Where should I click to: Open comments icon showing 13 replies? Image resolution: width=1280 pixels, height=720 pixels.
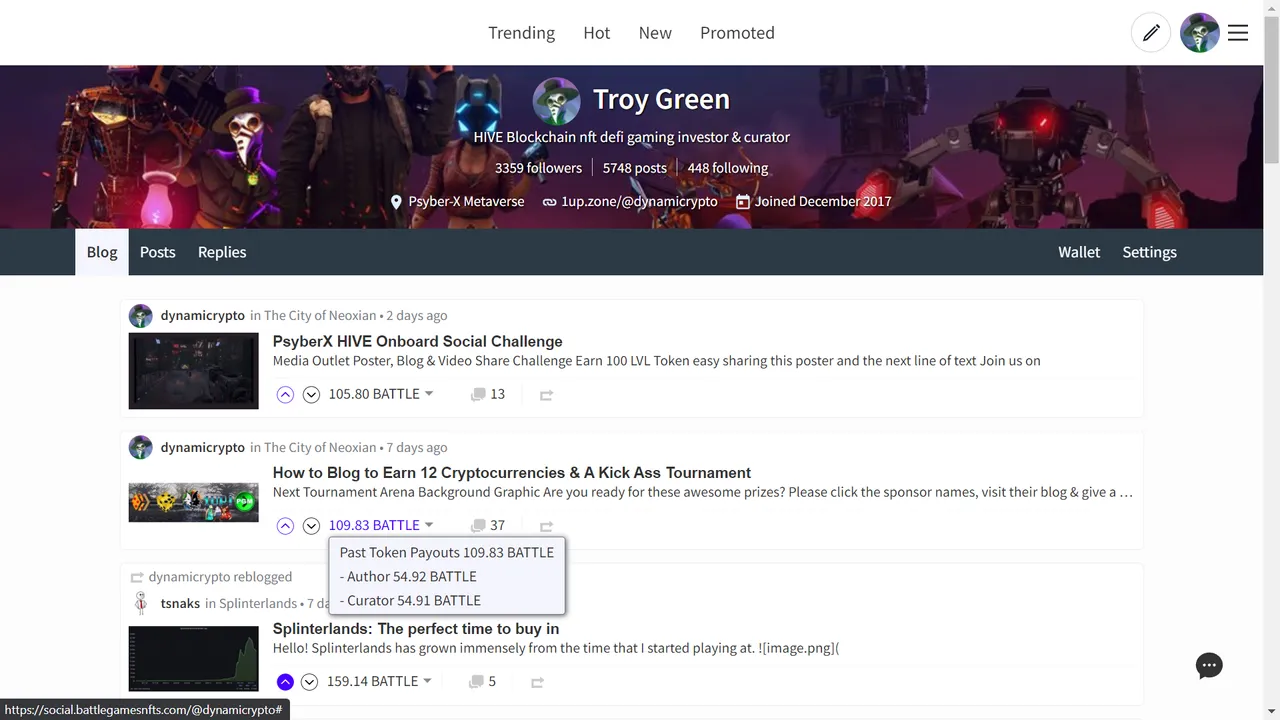[x=478, y=395]
